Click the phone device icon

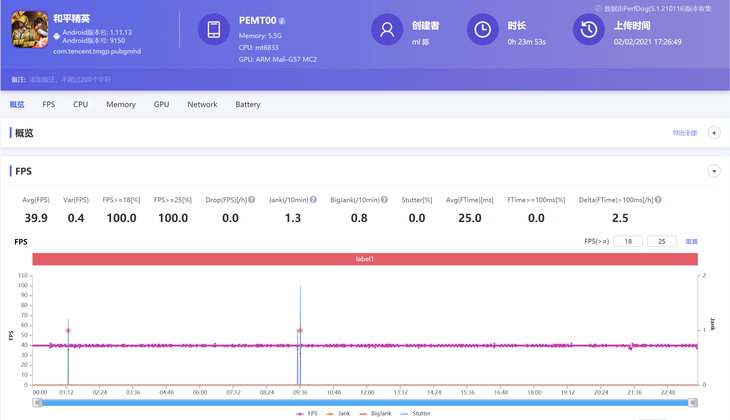pyautogui.click(x=214, y=30)
